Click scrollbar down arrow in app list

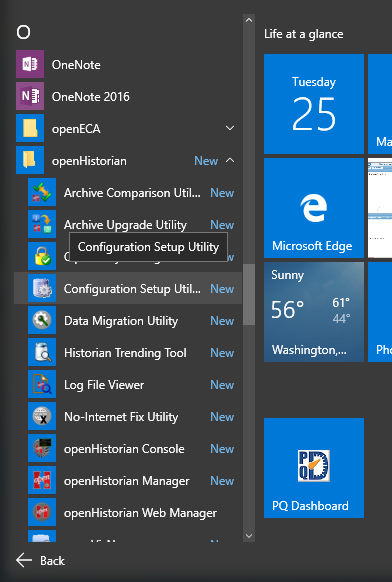click(249, 536)
